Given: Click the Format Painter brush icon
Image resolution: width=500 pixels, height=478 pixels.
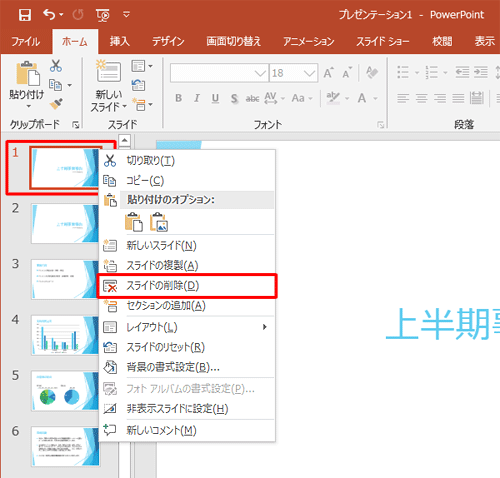Looking at the screenshot, I should click(x=56, y=104).
